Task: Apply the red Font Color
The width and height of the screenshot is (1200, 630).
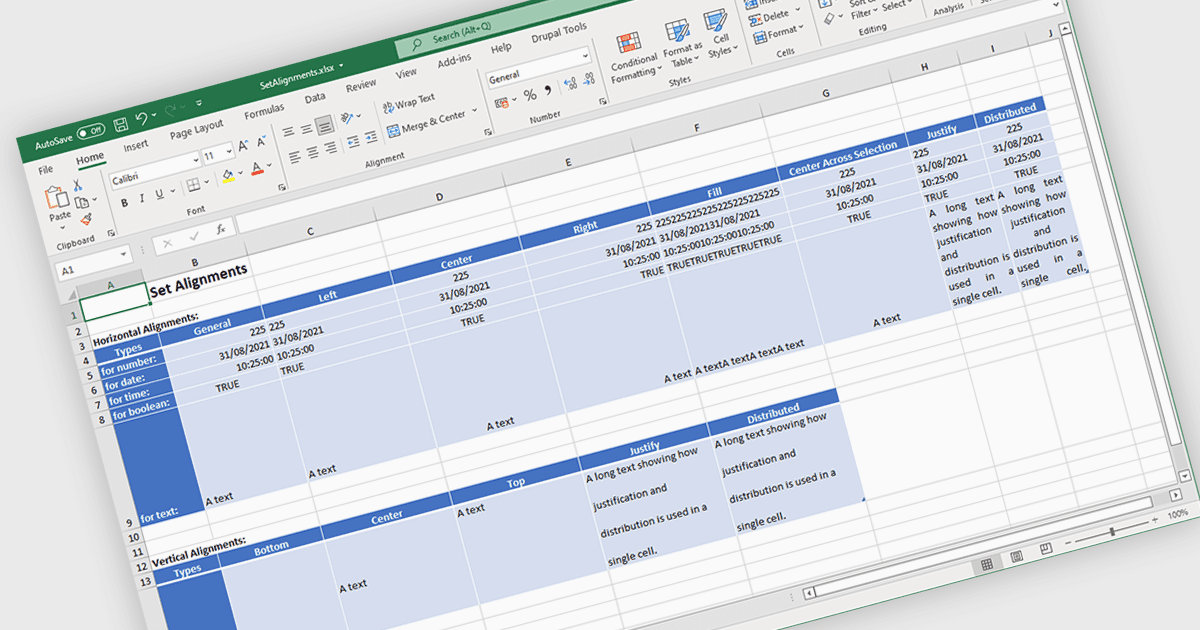Action: click(x=257, y=169)
